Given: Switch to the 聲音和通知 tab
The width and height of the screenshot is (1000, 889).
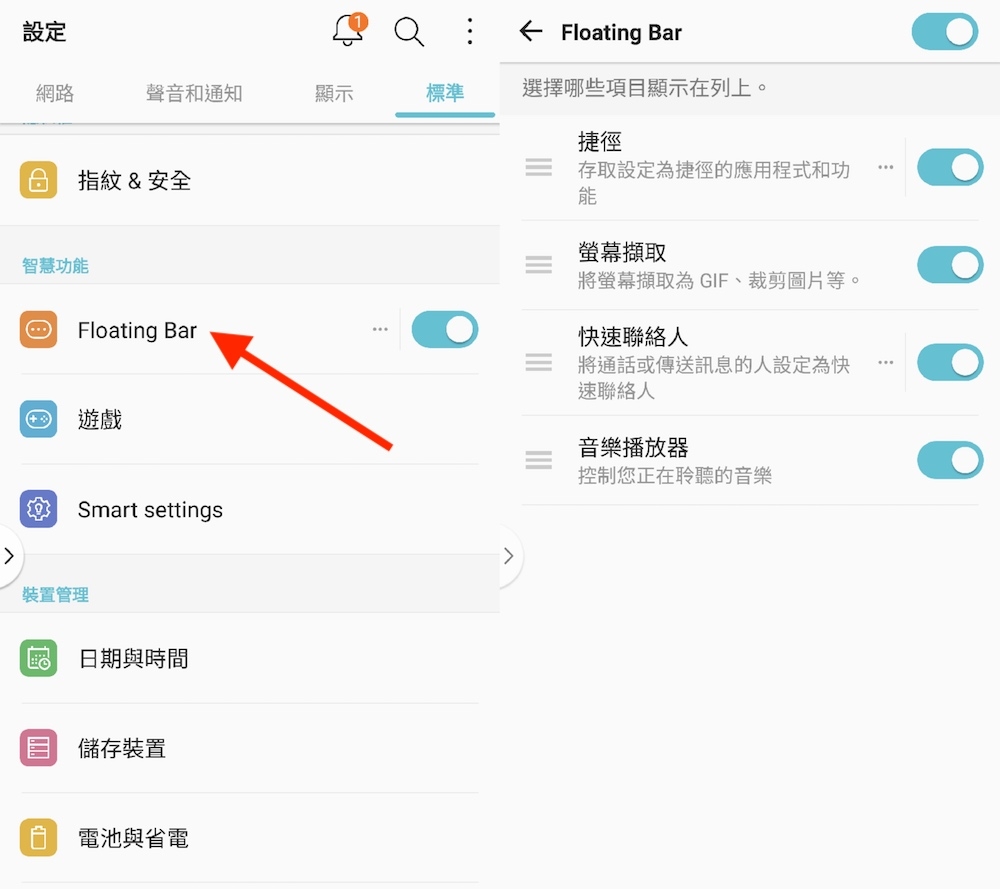Looking at the screenshot, I should pos(194,94).
